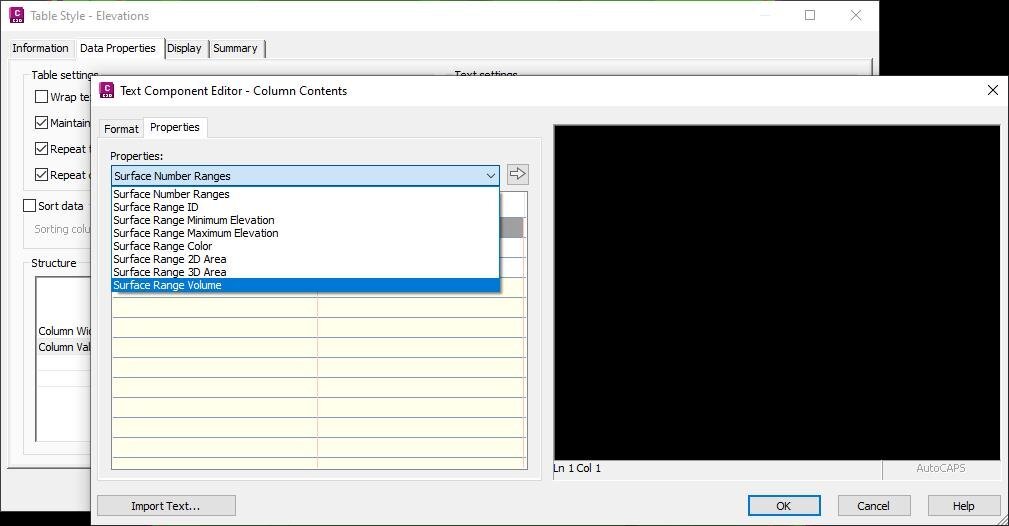
Task: Go to the Display tab
Action: pos(185,48)
